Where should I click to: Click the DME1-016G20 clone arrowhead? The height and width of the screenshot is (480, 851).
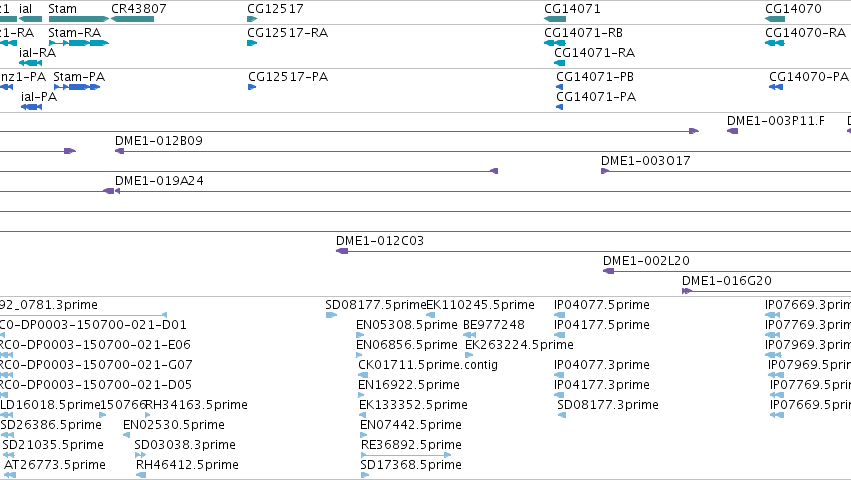pyautogui.click(x=687, y=291)
